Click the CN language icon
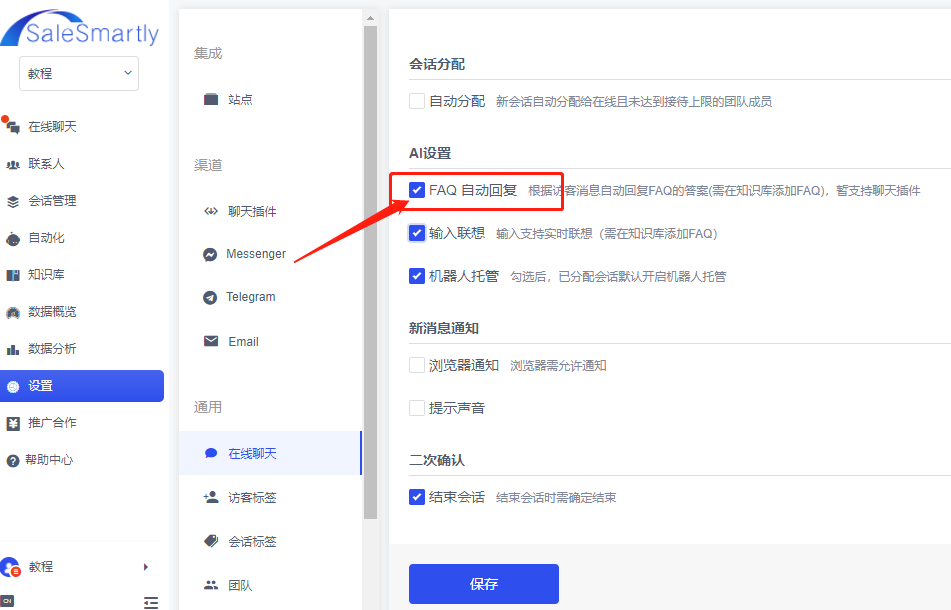The image size is (951, 610). pos(7,601)
